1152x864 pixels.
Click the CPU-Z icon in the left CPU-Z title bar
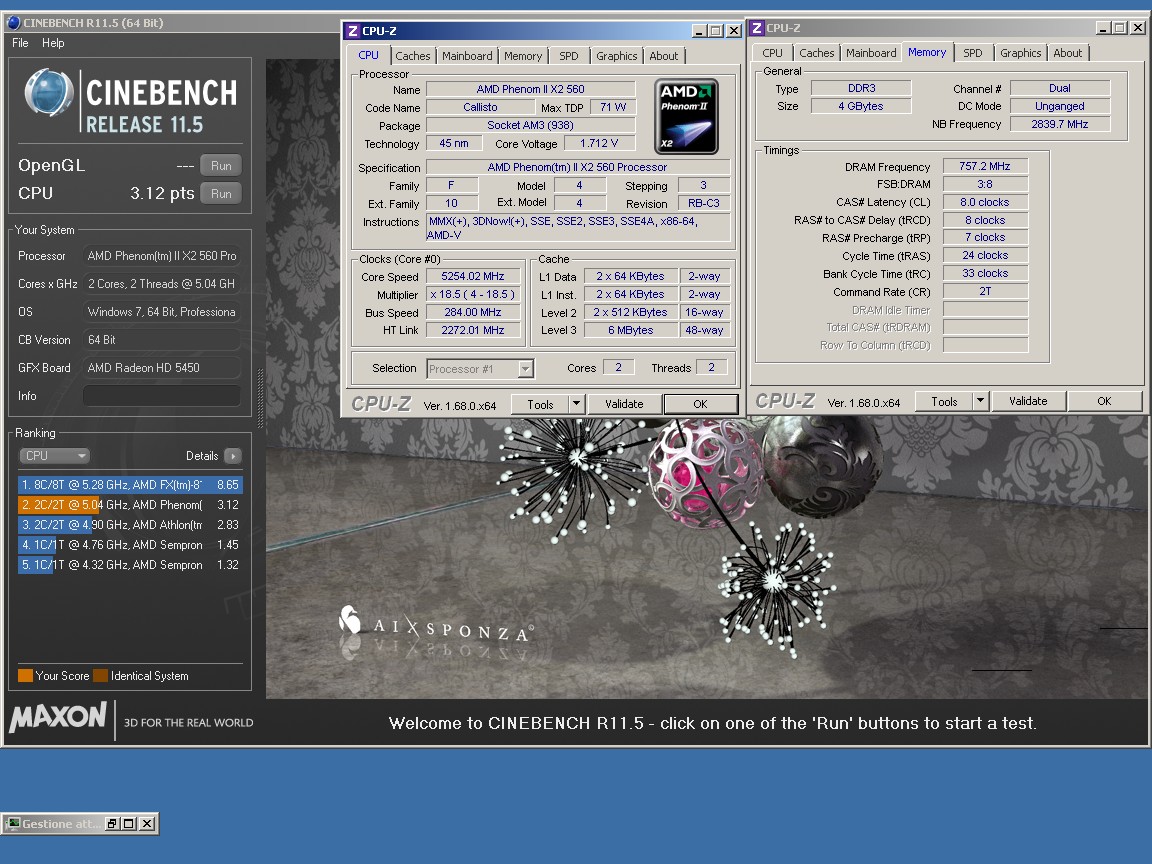tap(353, 31)
